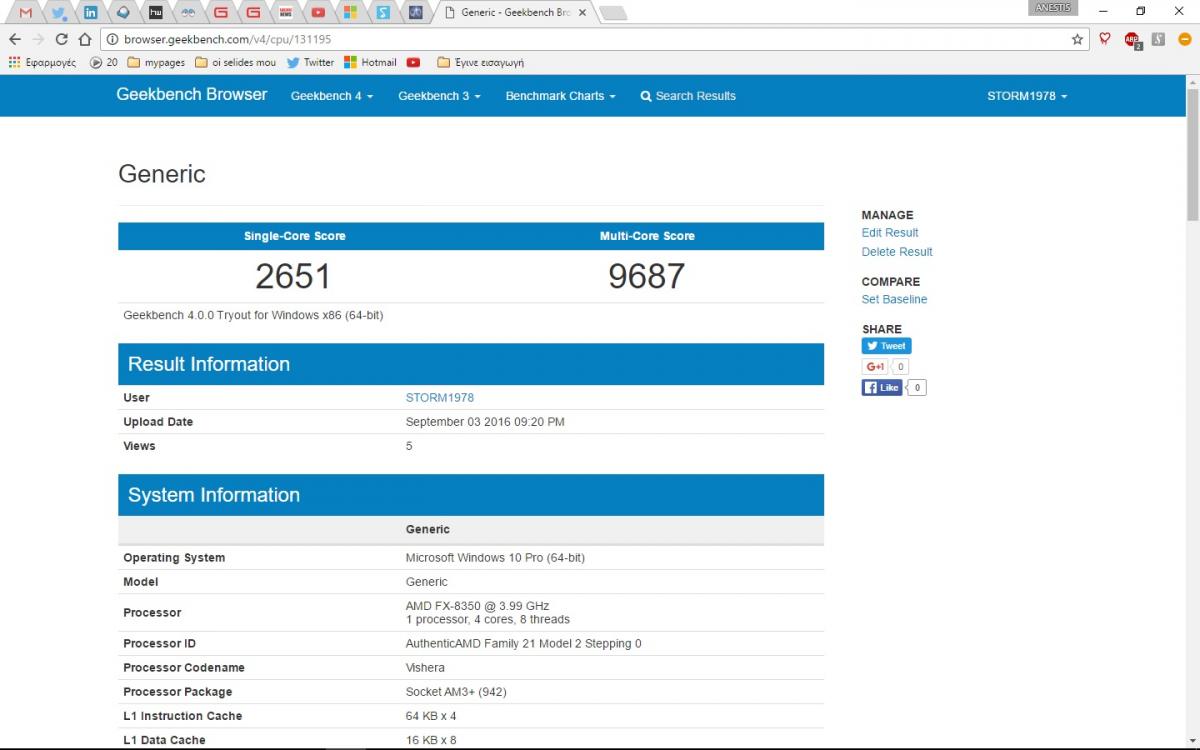
Task: Expand the Benchmark Charts menu
Action: (560, 96)
